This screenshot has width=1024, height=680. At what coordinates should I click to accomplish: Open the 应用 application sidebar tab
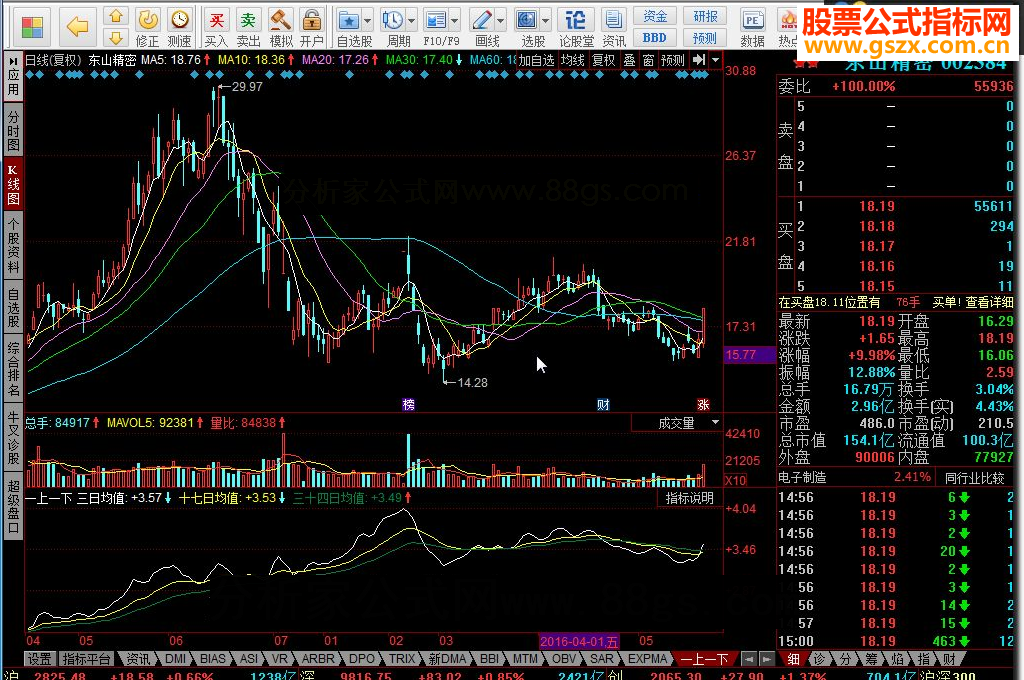point(13,77)
